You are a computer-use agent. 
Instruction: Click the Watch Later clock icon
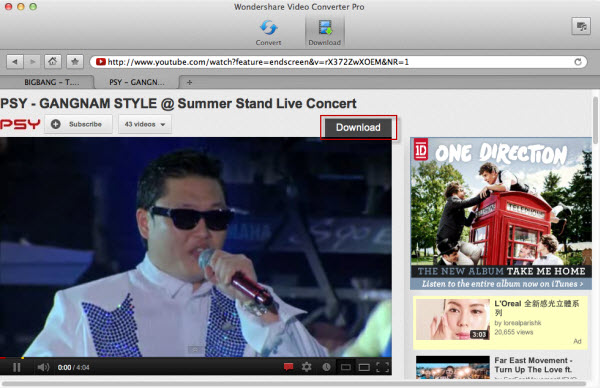(326, 367)
